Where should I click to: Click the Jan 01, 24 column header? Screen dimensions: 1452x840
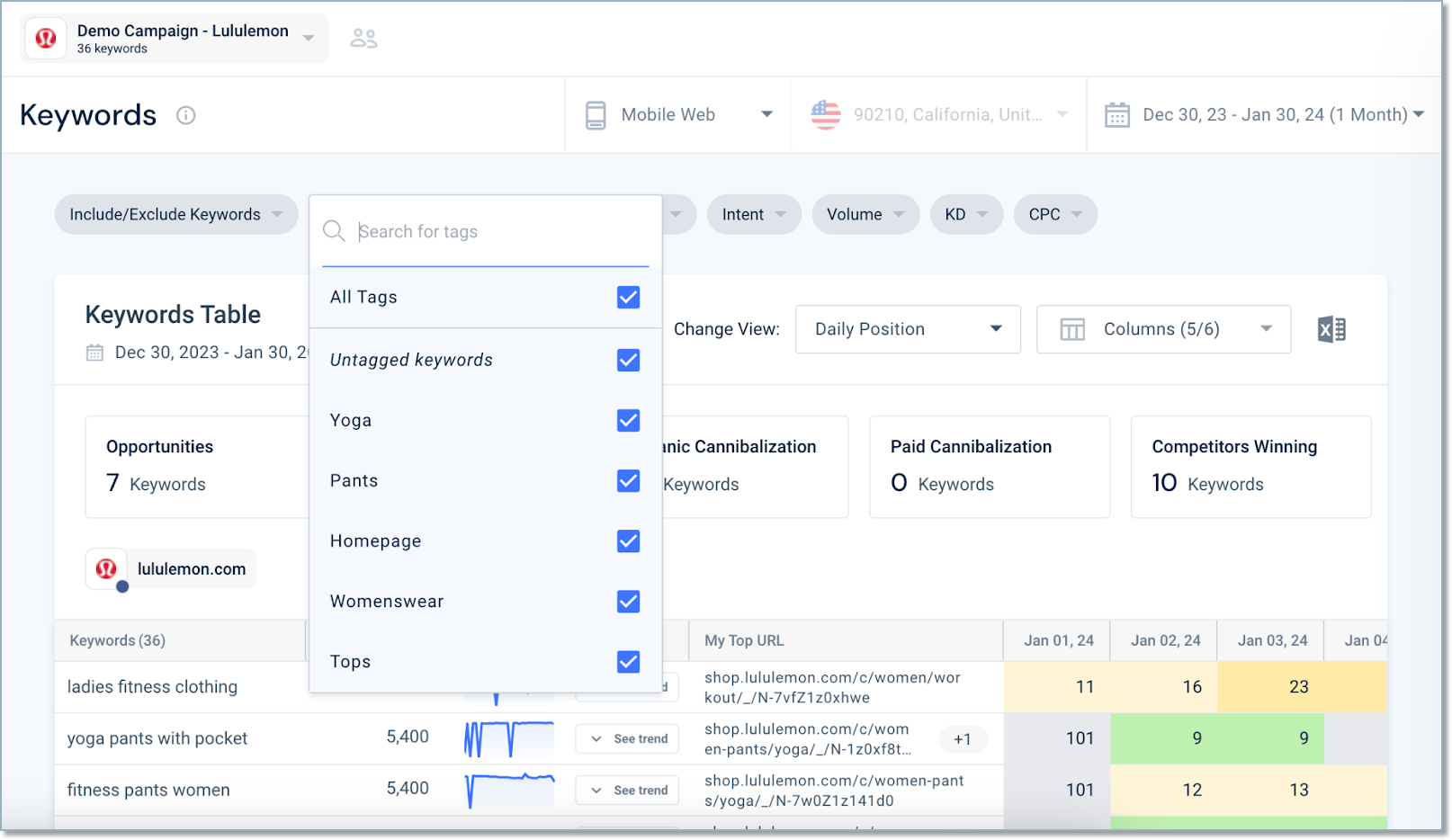click(x=1059, y=640)
